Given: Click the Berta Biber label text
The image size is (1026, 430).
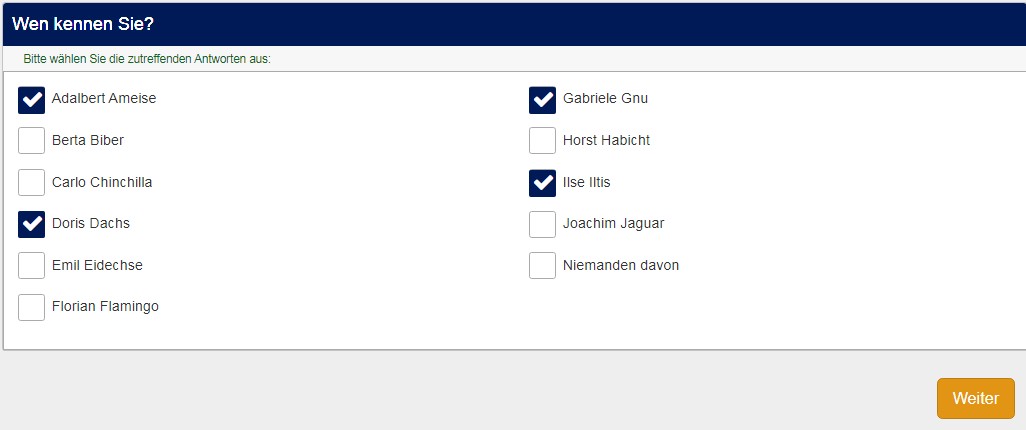Looking at the screenshot, I should coord(88,141).
